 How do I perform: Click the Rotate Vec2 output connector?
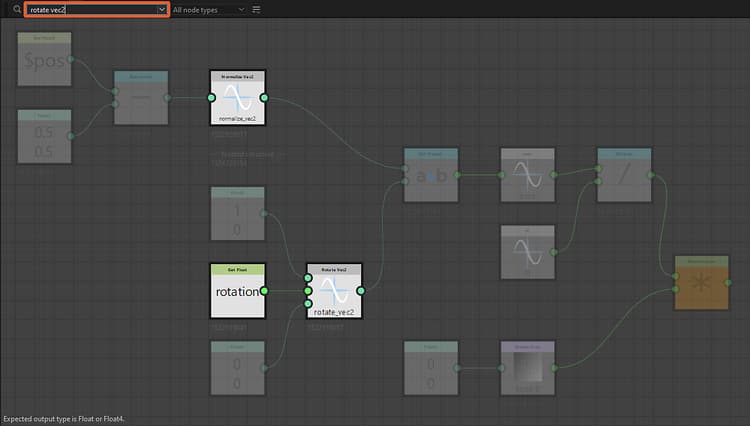pos(361,291)
